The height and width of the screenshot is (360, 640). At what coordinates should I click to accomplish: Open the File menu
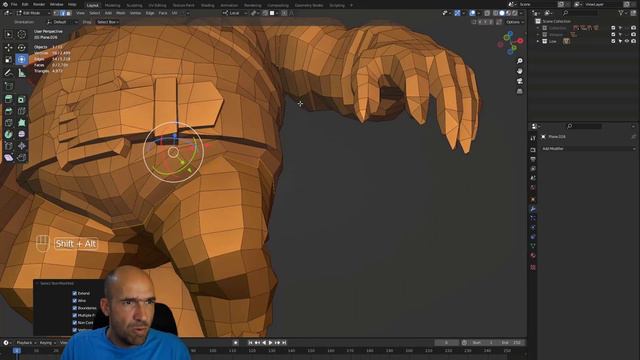pos(14,4)
